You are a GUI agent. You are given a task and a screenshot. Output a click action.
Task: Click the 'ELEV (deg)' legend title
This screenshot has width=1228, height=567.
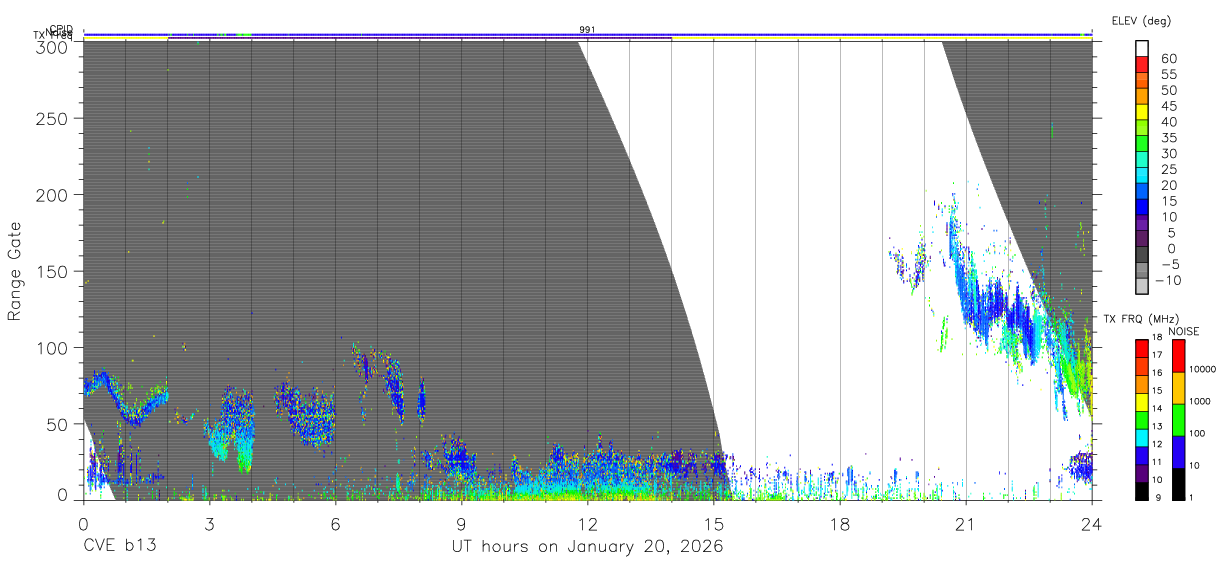point(1142,21)
